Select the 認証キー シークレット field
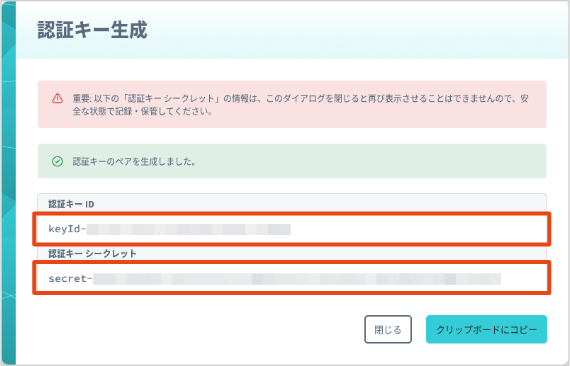The image size is (570, 366). tap(292, 278)
